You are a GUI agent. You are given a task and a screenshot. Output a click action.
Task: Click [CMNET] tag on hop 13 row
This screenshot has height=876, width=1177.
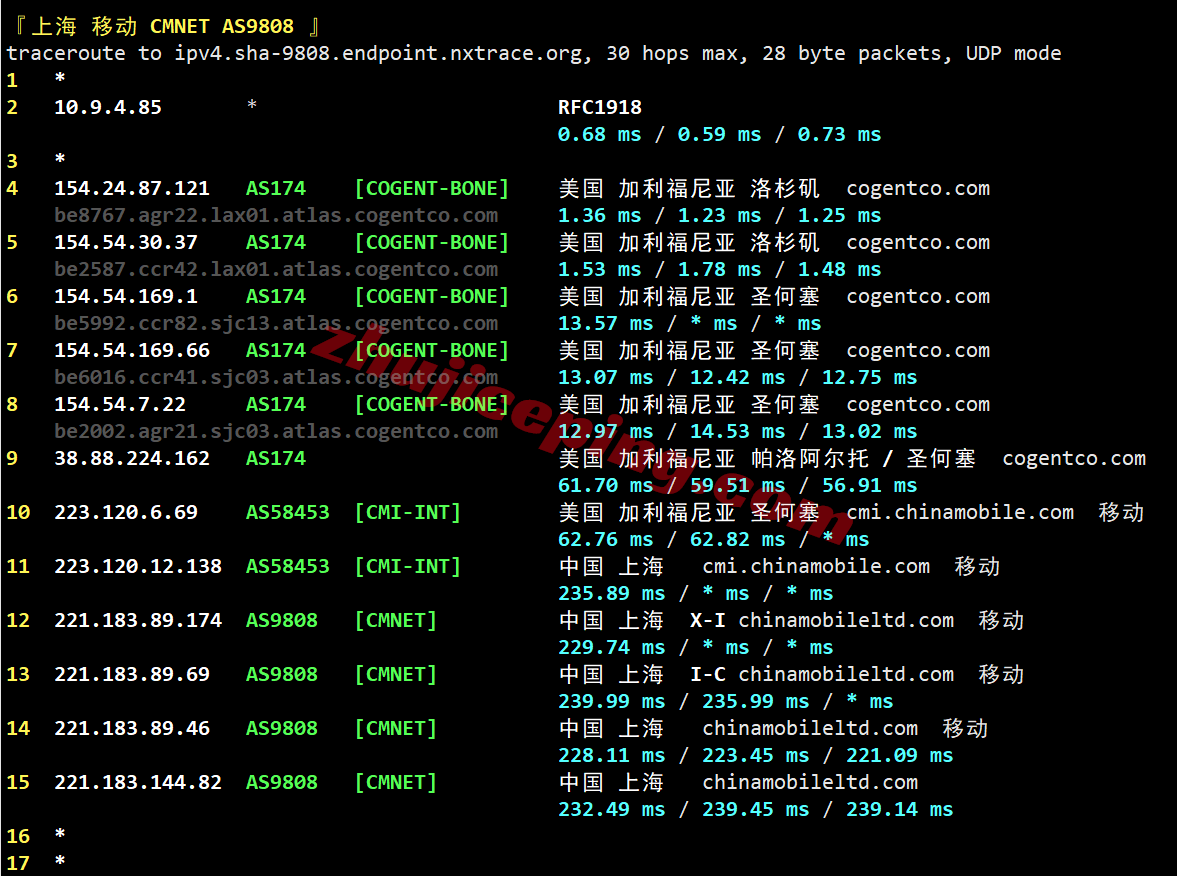396,675
